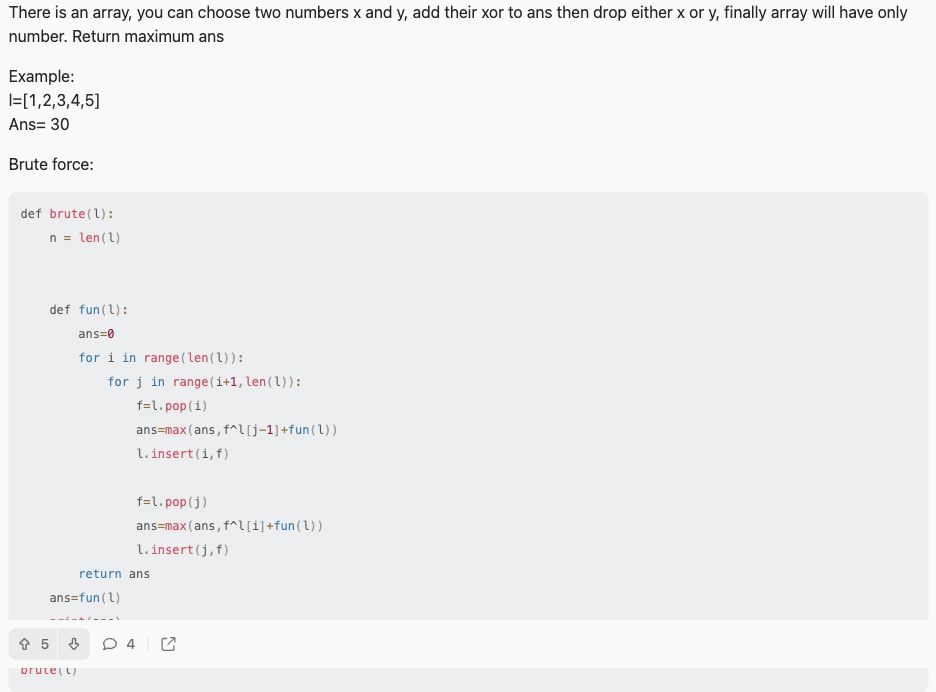Click the 'ans=0' code line
This screenshot has width=936, height=692.
coord(96,334)
